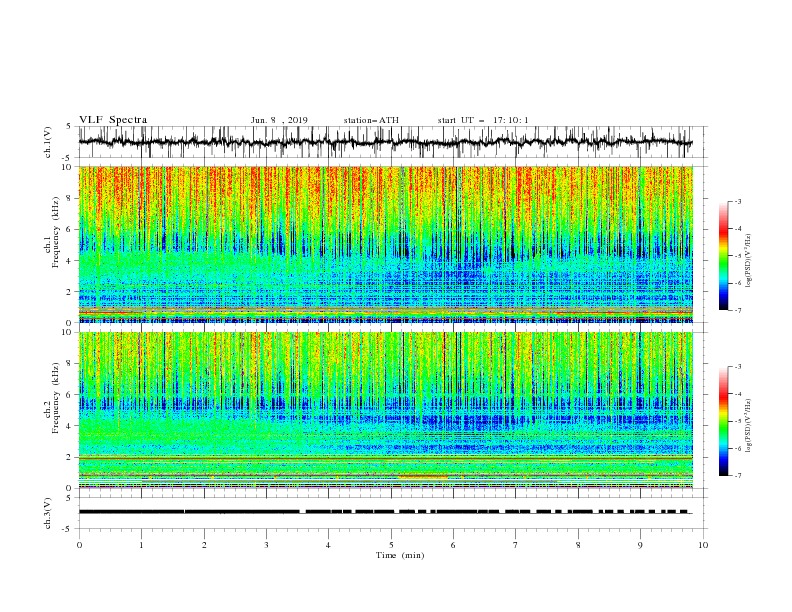The image size is (792, 612).
Task: Click the "ch.1(V)" waveform axis label
Action: [48, 142]
